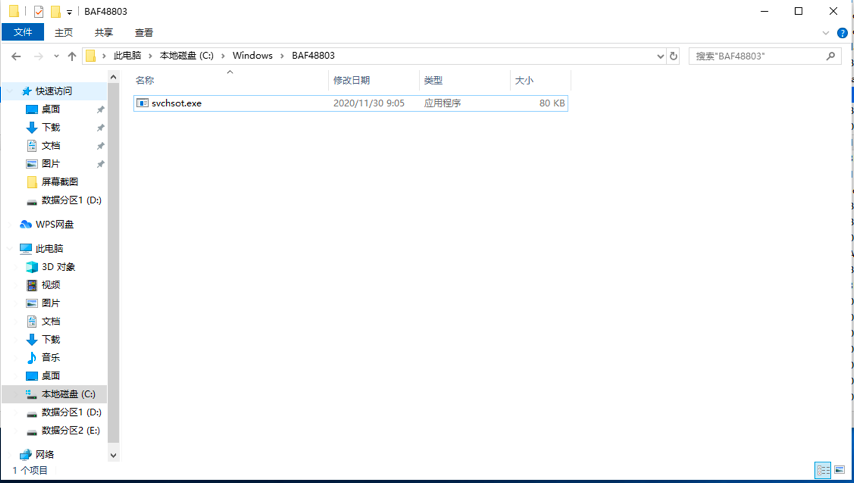Select 此电脑 in navigation pane

pyautogui.click(x=49, y=249)
